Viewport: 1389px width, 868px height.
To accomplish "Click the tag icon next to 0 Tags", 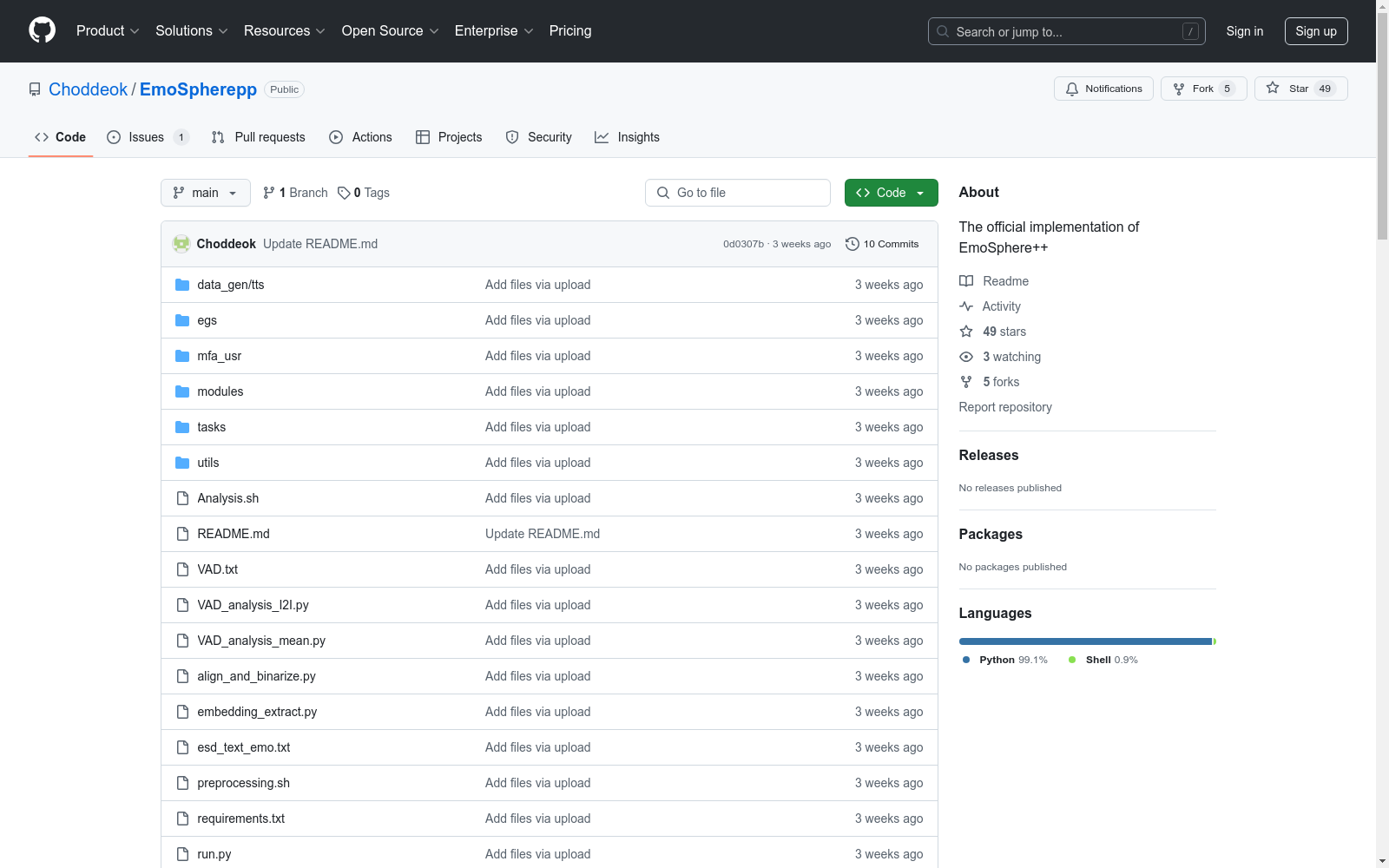I will coord(344,193).
